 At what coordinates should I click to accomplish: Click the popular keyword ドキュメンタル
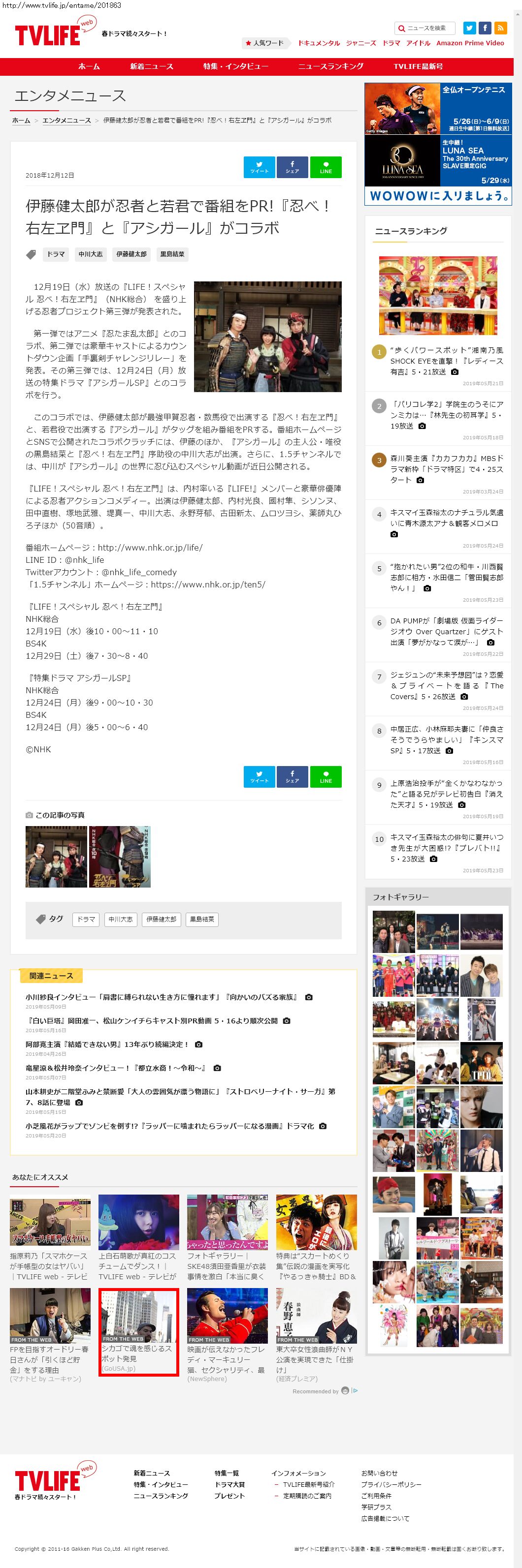319,43
